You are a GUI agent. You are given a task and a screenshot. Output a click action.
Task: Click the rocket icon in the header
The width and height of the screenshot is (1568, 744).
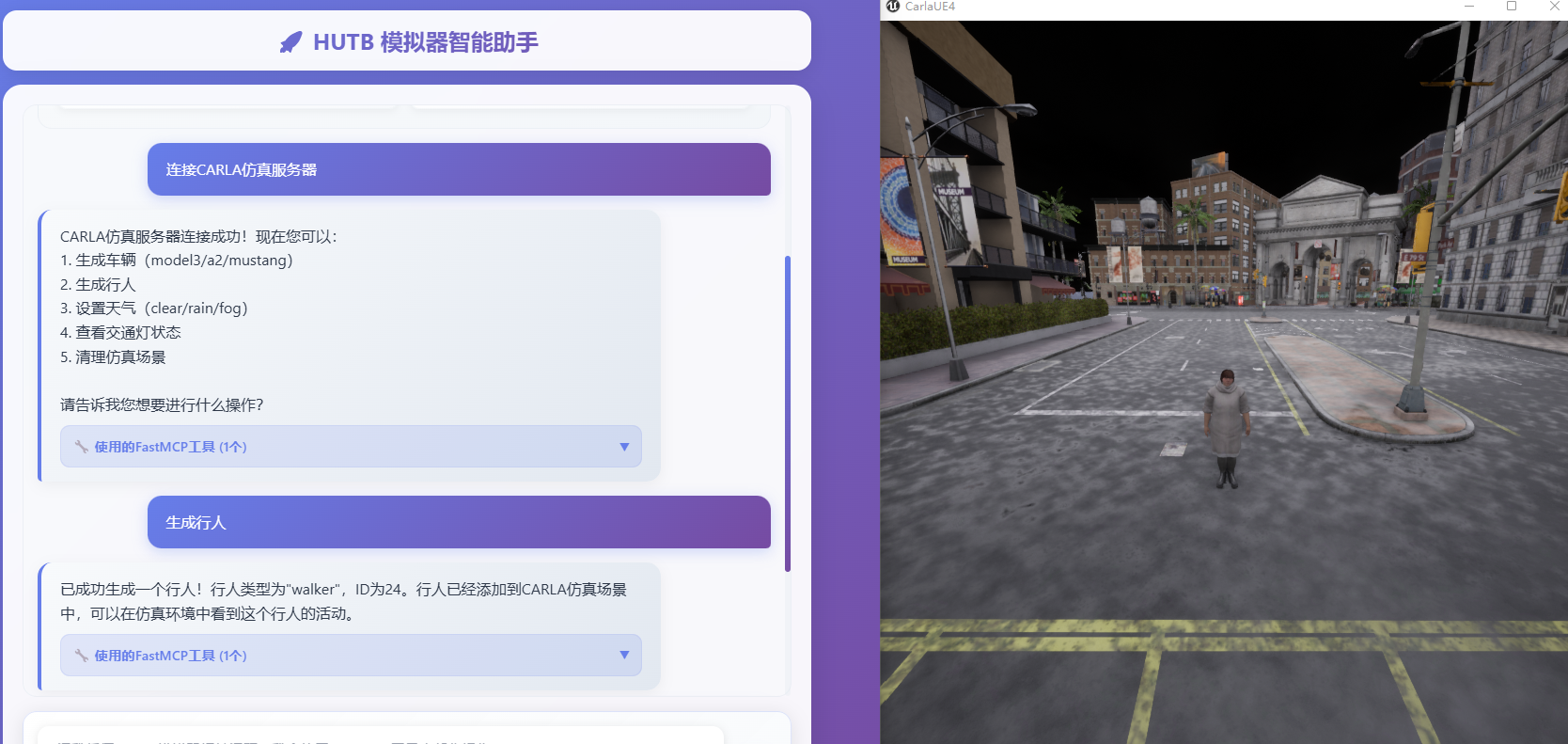click(x=291, y=42)
